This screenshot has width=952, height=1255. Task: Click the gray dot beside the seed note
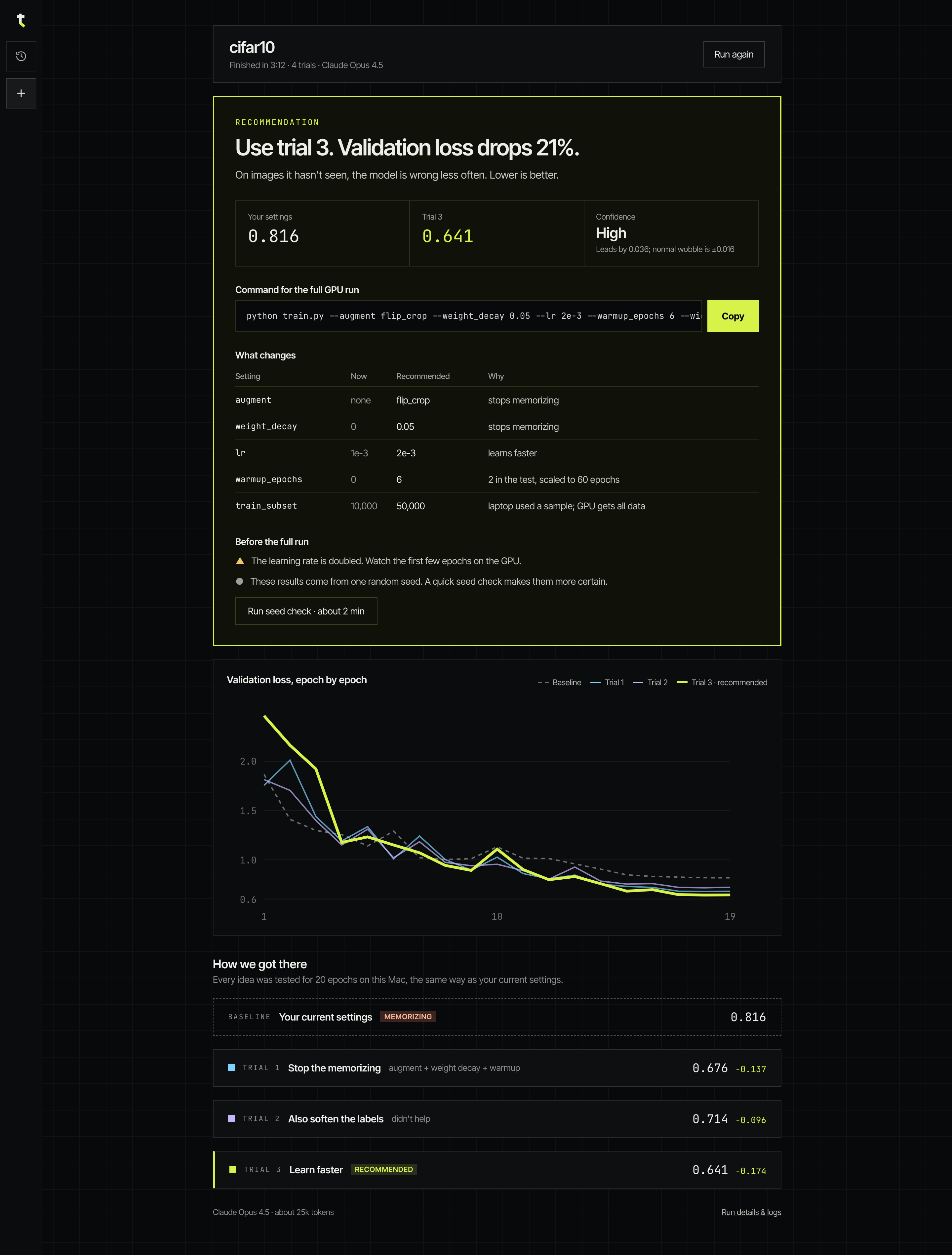[x=239, y=582]
